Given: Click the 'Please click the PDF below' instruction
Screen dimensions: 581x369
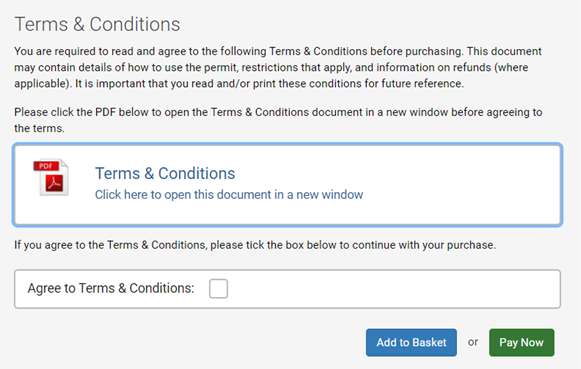Looking at the screenshot, I should [278, 120].
